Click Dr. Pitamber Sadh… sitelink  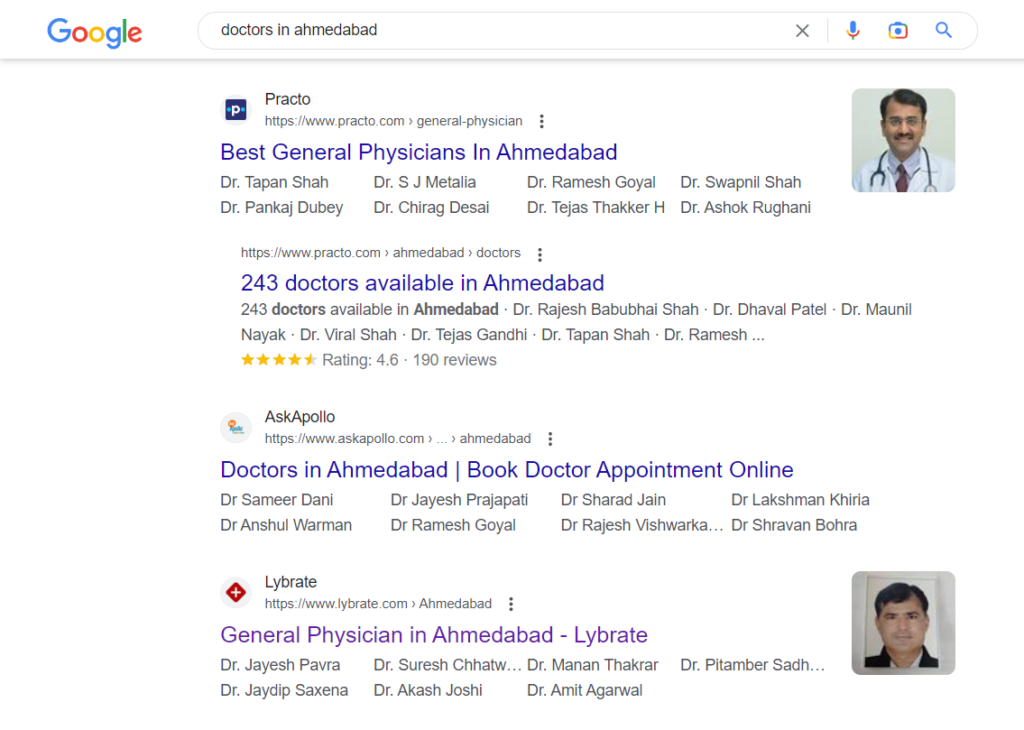coord(752,665)
